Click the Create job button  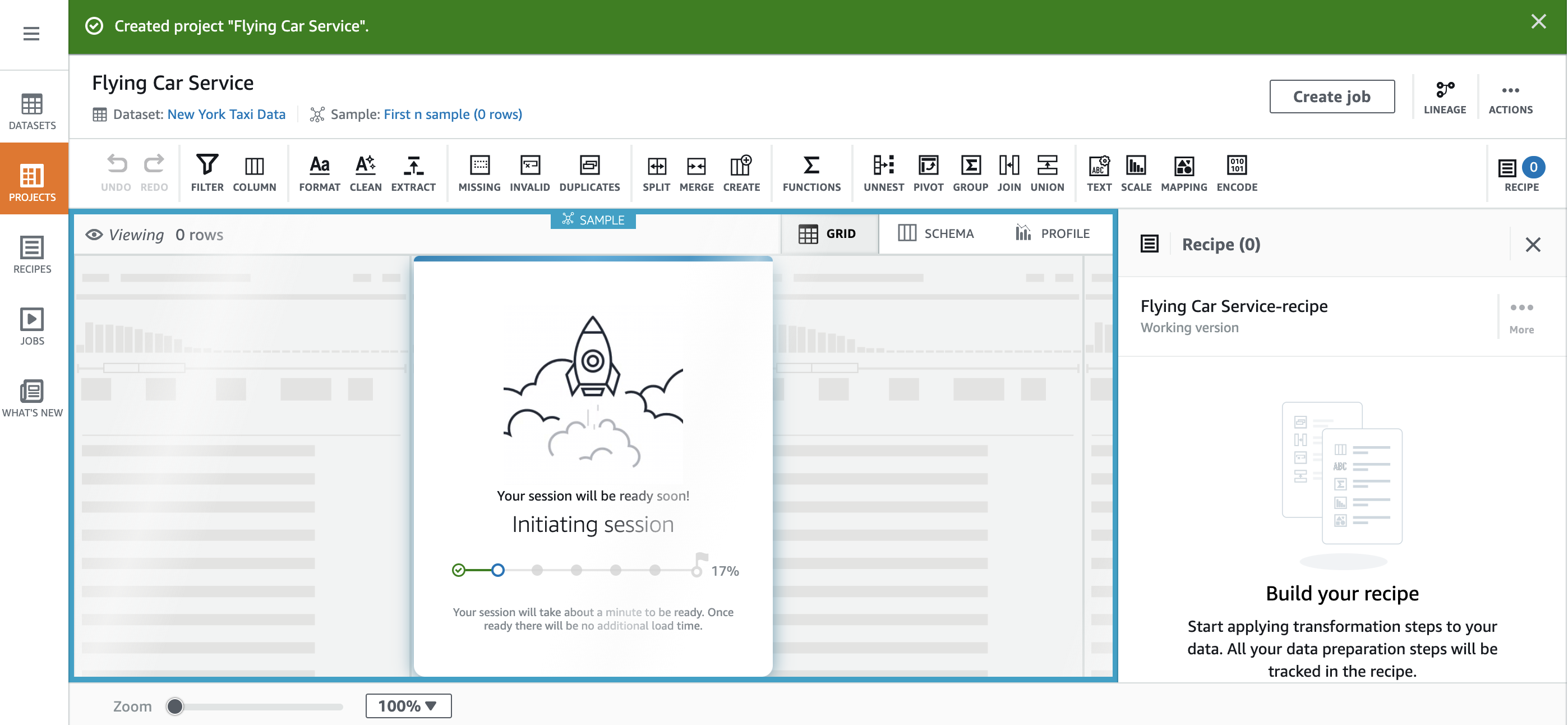(x=1331, y=97)
